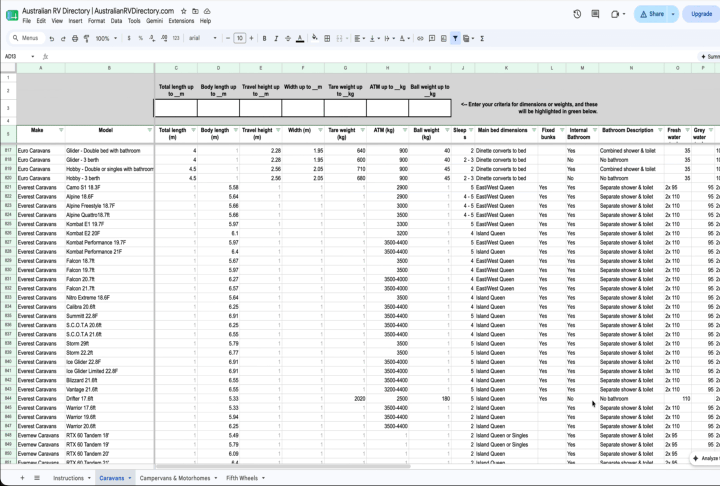The height and width of the screenshot is (486, 720).
Task: Click the Insert chart icon
Action: [444, 39]
